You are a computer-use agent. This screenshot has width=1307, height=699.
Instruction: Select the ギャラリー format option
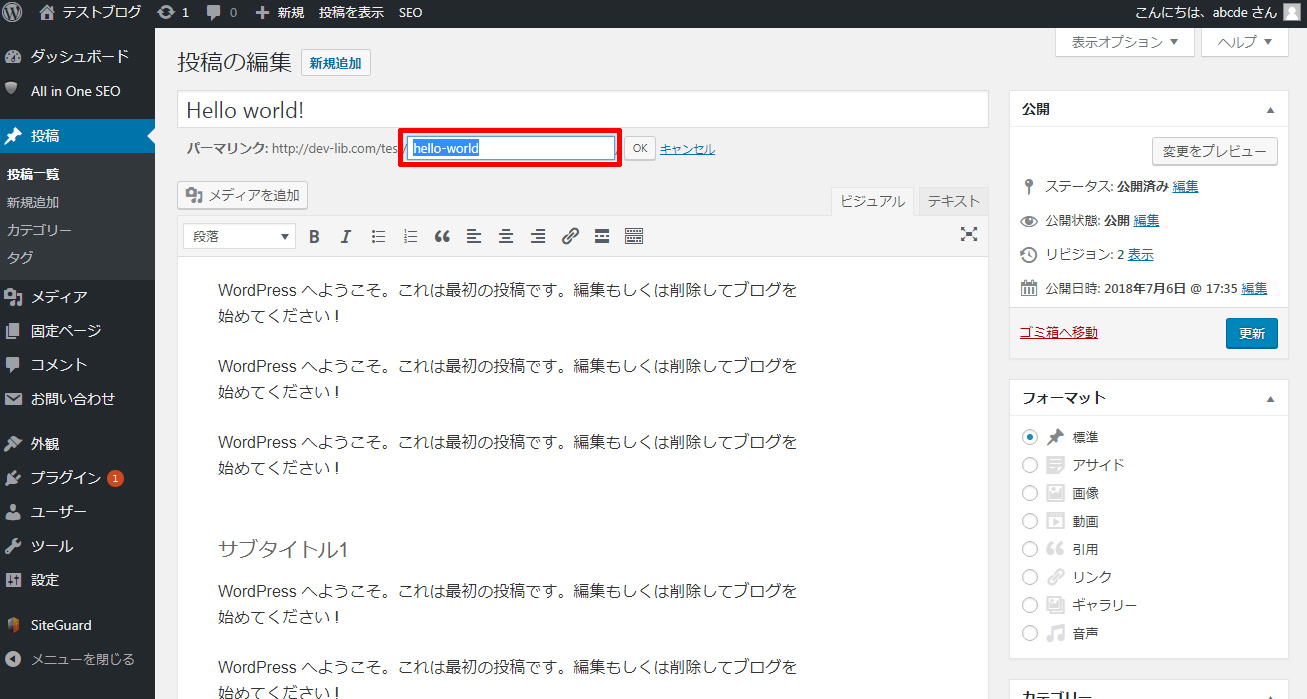coord(1030,605)
